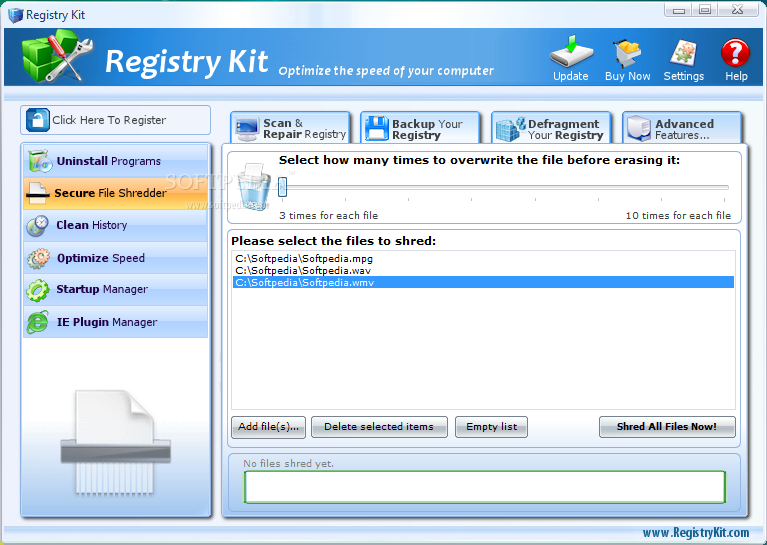Open Buy Now shopping cart icon
This screenshot has height=545, width=767.
627,53
